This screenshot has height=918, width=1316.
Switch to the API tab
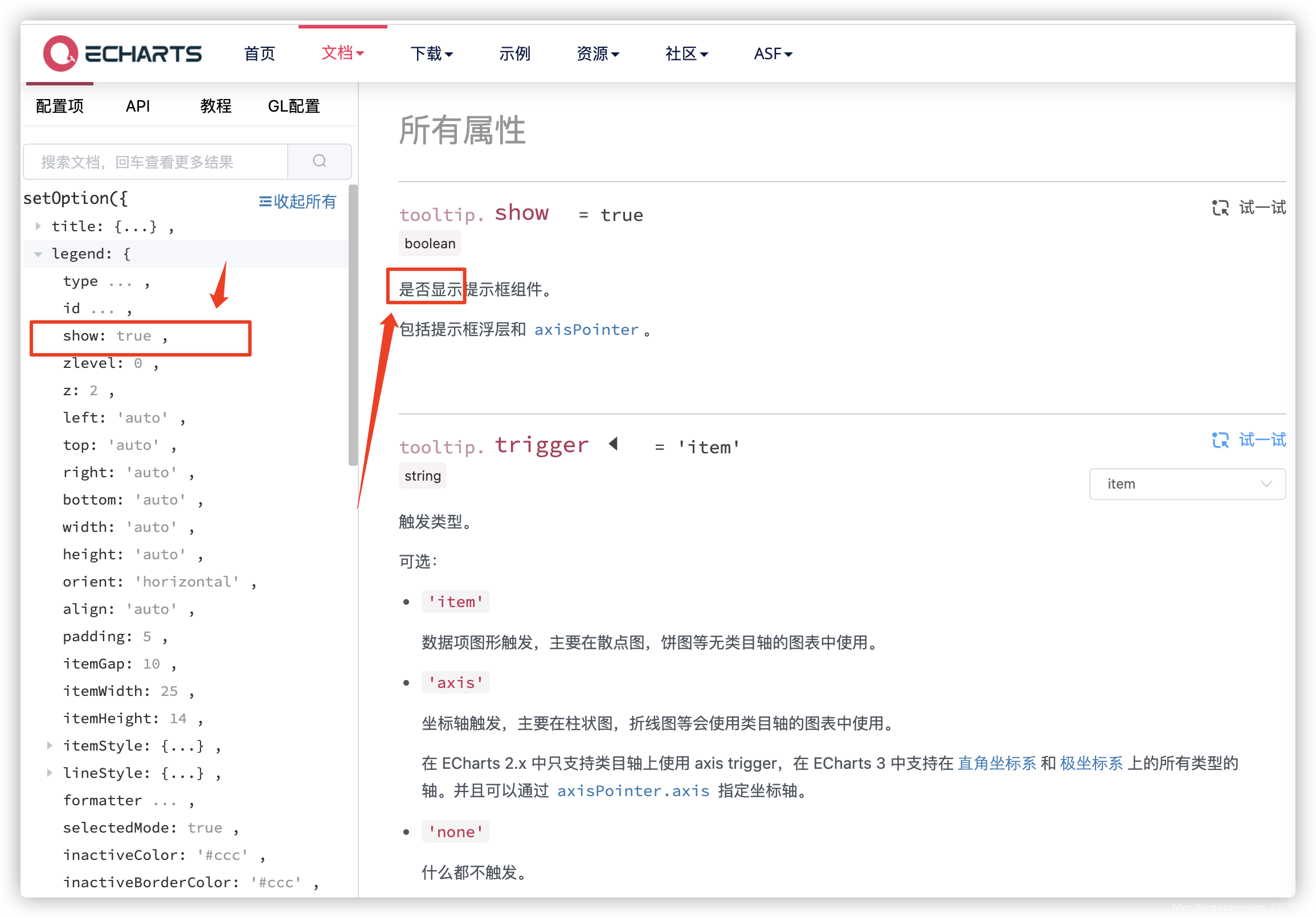[x=137, y=106]
